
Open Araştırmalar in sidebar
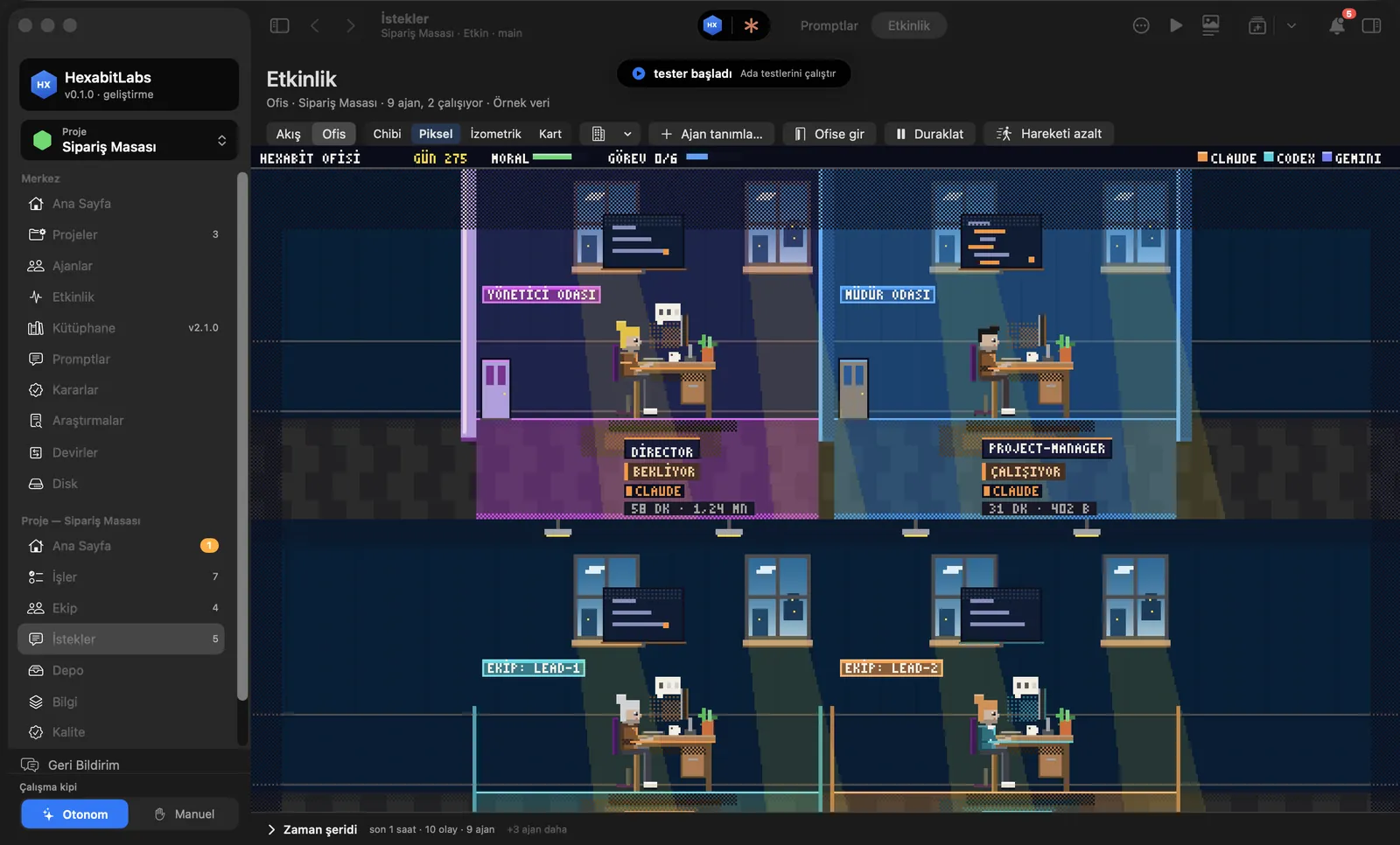[x=122, y=421]
